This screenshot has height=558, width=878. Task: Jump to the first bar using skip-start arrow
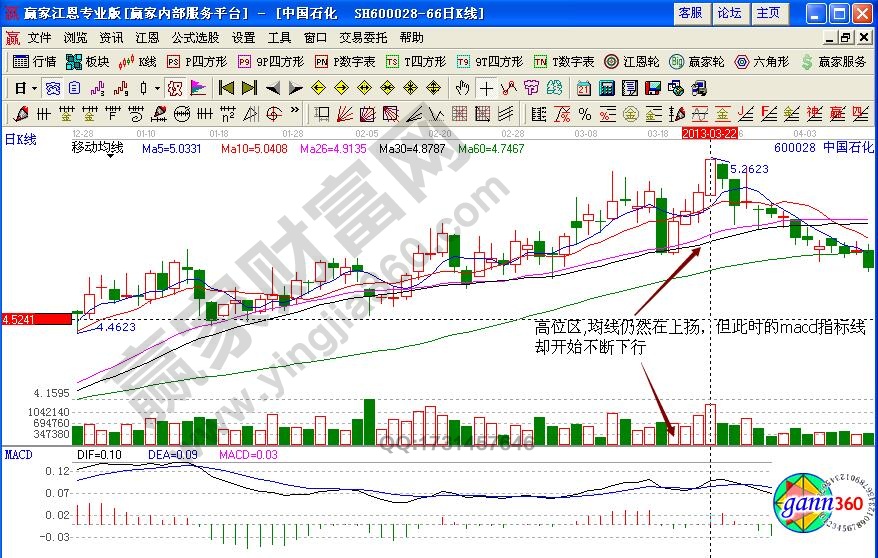226,88
